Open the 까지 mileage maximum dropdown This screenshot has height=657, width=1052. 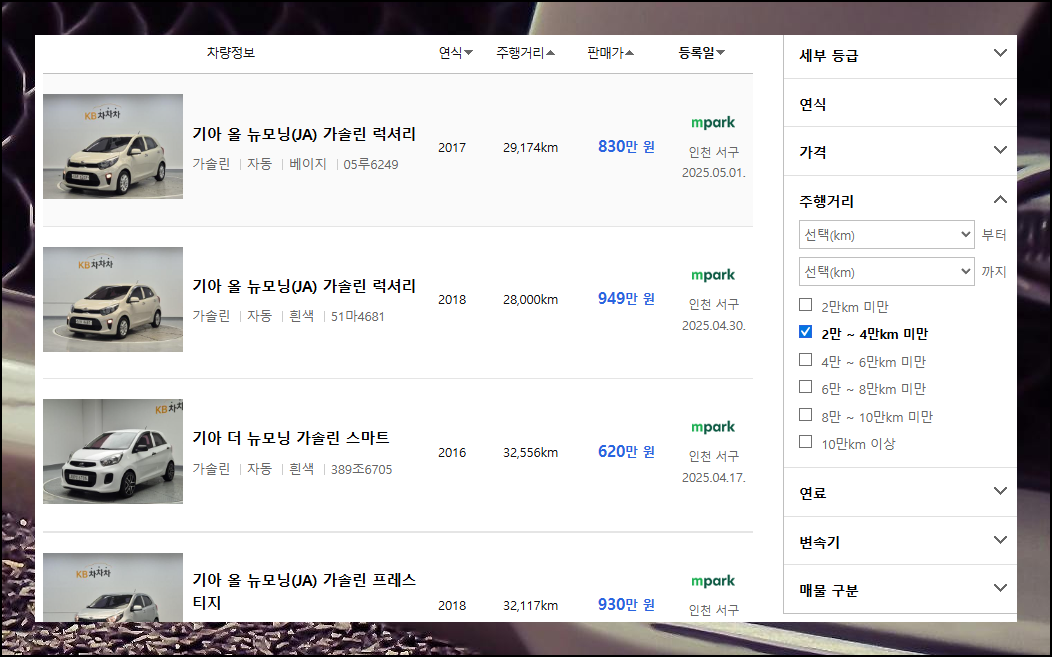886,272
